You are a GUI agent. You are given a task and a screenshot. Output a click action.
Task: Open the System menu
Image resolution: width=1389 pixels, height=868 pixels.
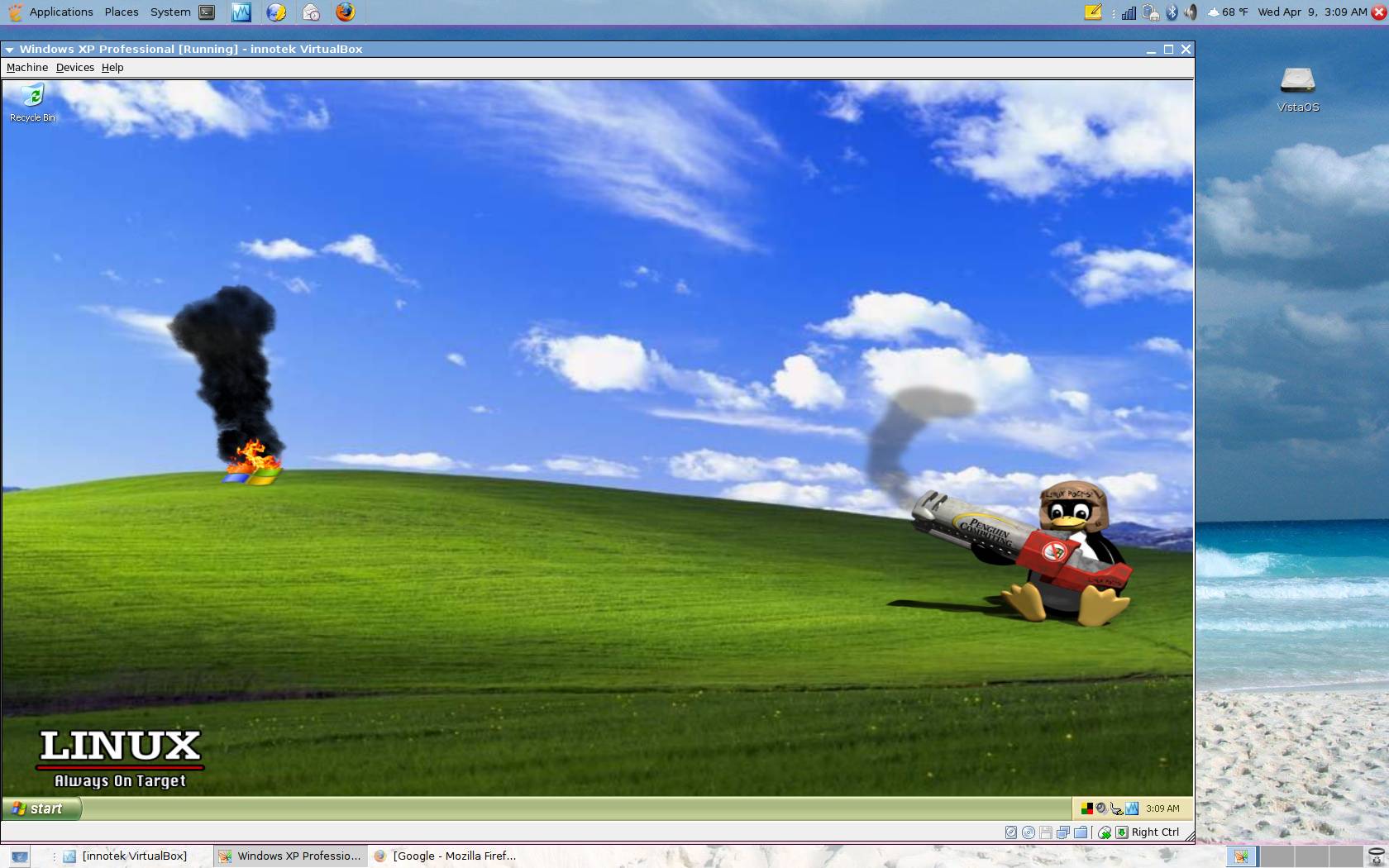pos(170,12)
